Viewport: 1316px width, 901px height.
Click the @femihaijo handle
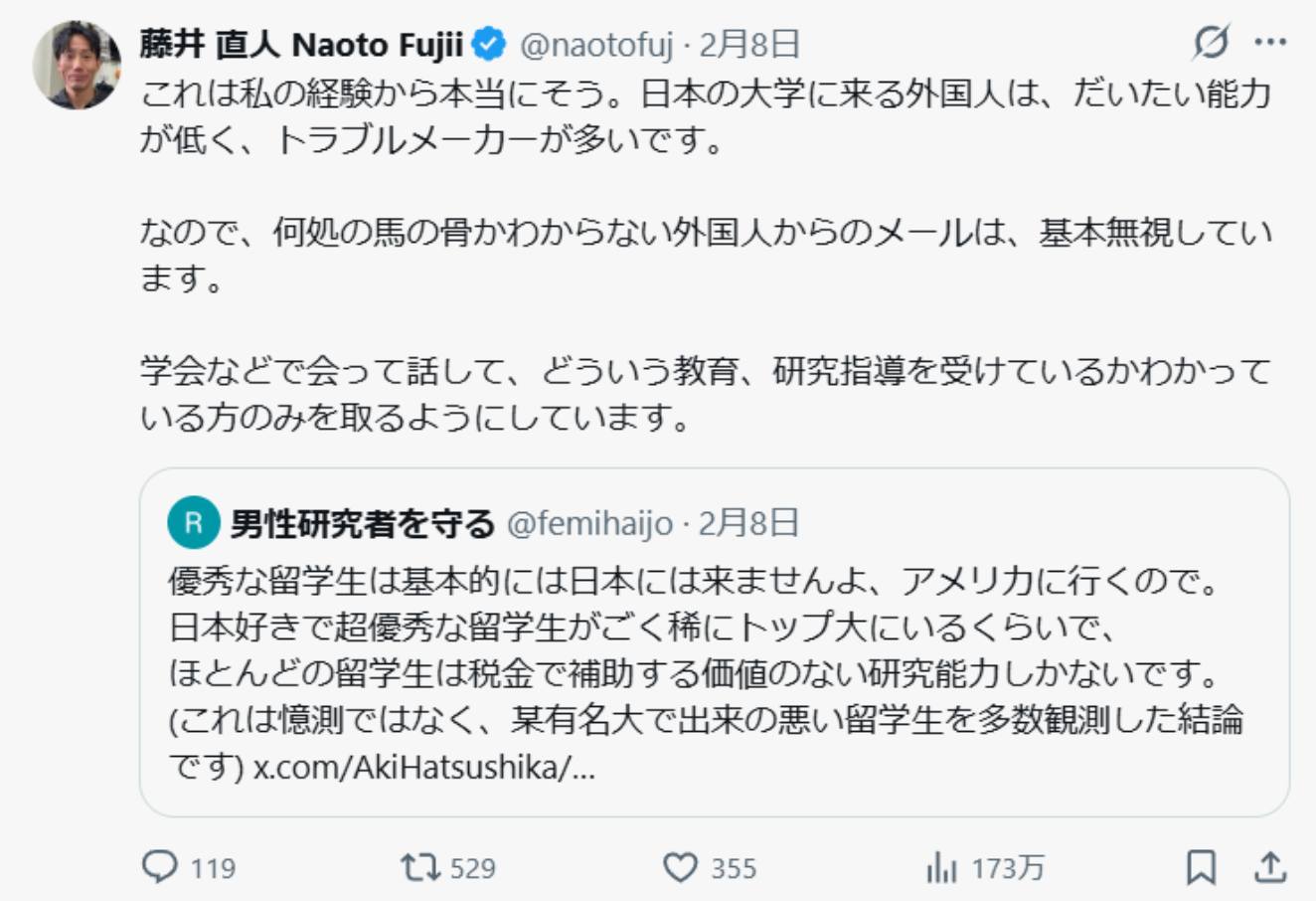click(589, 523)
